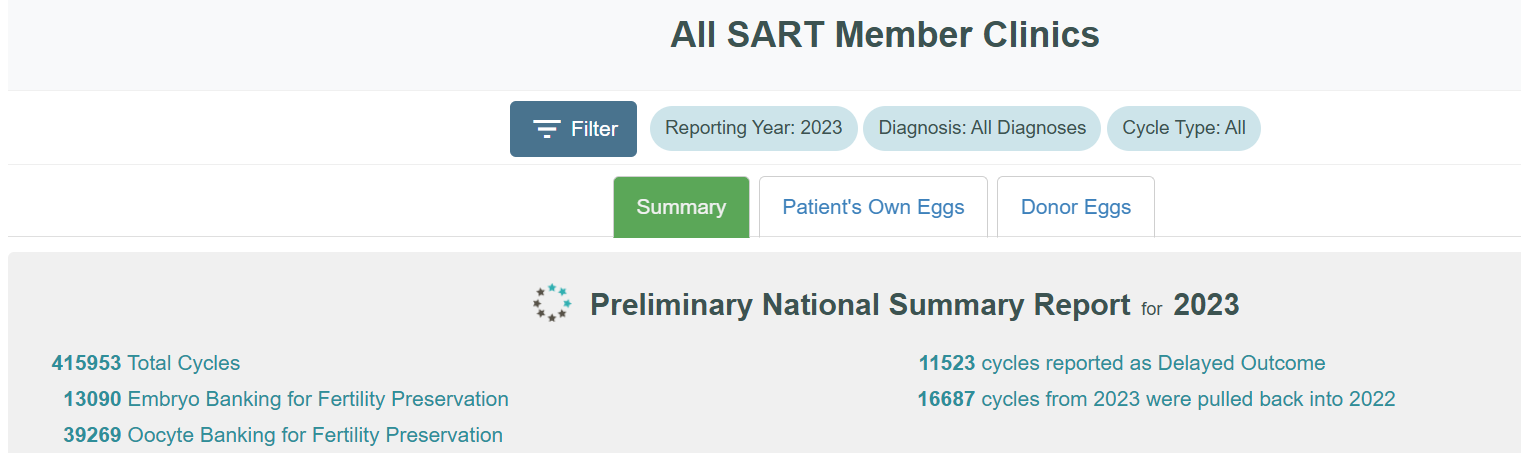
Task: Switch to the Summary tab
Action: pyautogui.click(x=681, y=207)
